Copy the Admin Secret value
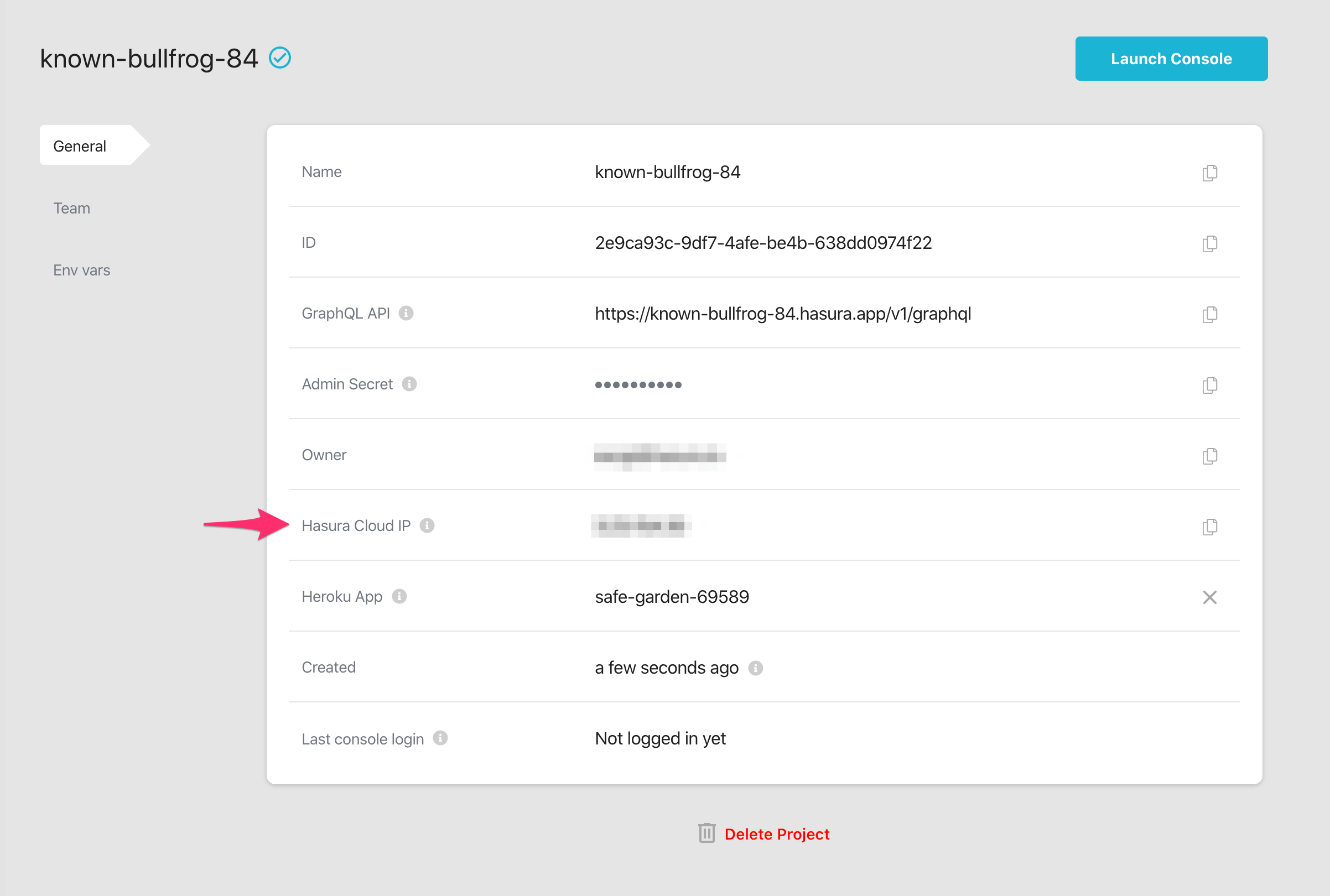 coord(1209,385)
